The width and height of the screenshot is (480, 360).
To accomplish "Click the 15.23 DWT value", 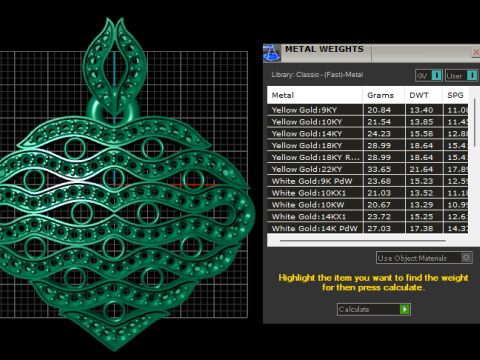I will [x=421, y=181].
